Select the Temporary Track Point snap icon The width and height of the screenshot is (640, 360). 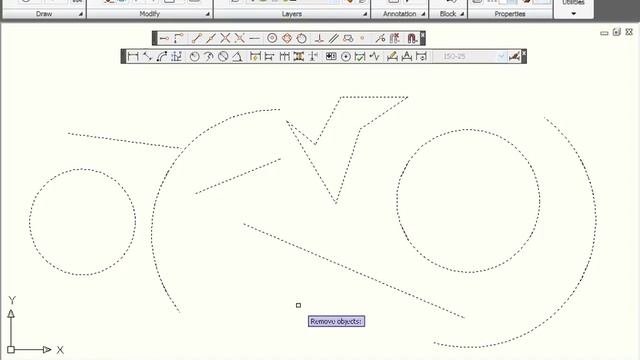[x=164, y=38]
